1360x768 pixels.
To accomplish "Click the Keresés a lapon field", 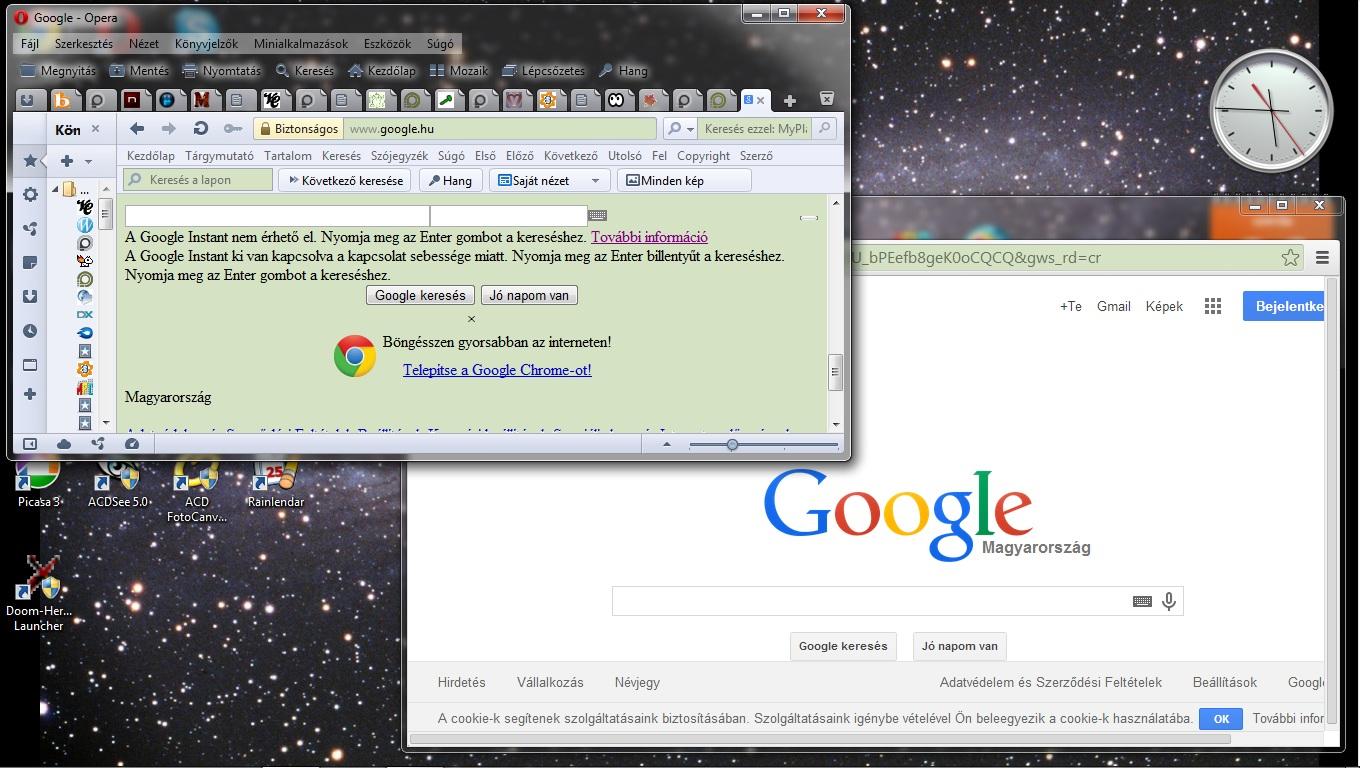I will tap(198, 180).
